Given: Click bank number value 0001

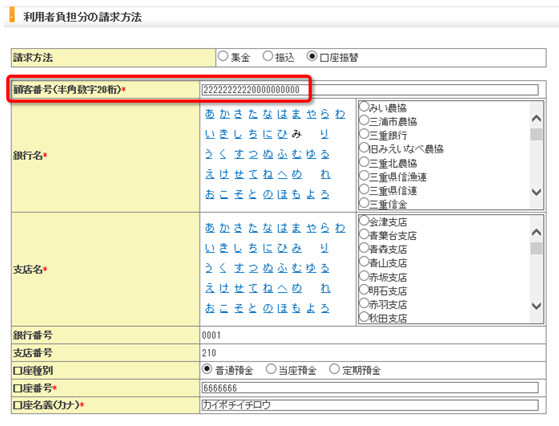Looking at the screenshot, I should pyautogui.click(x=211, y=335).
